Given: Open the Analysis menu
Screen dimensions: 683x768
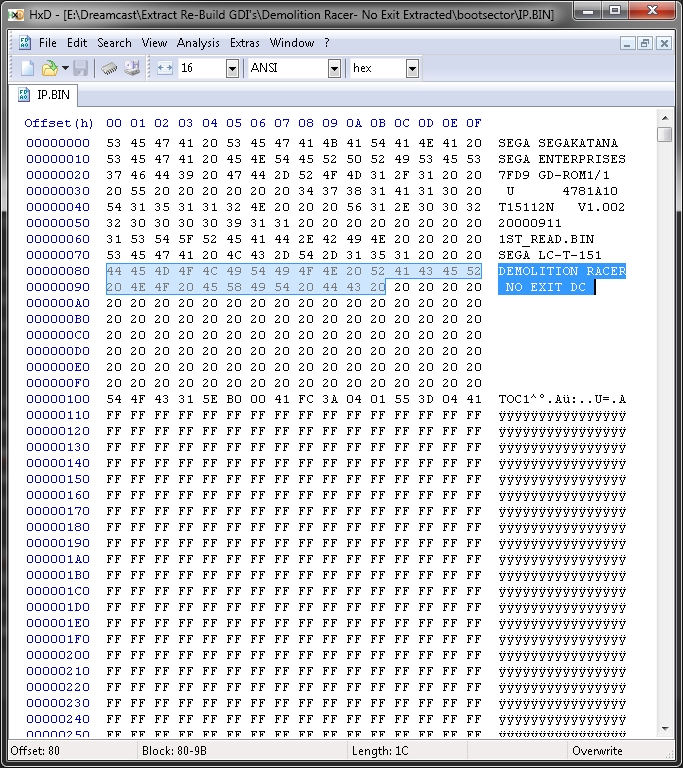Looking at the screenshot, I should pyautogui.click(x=198, y=43).
